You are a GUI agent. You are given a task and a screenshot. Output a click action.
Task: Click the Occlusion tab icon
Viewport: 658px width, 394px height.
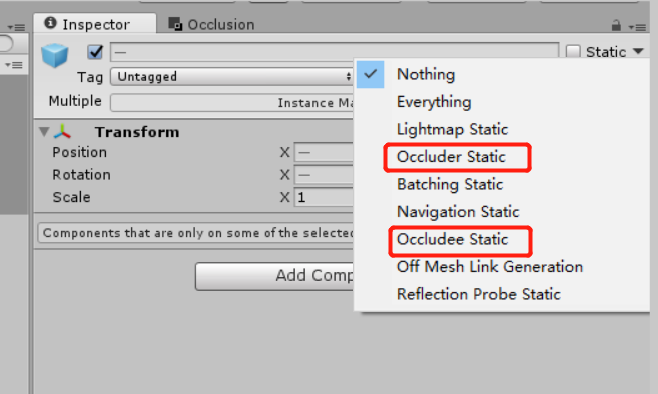coord(175,24)
